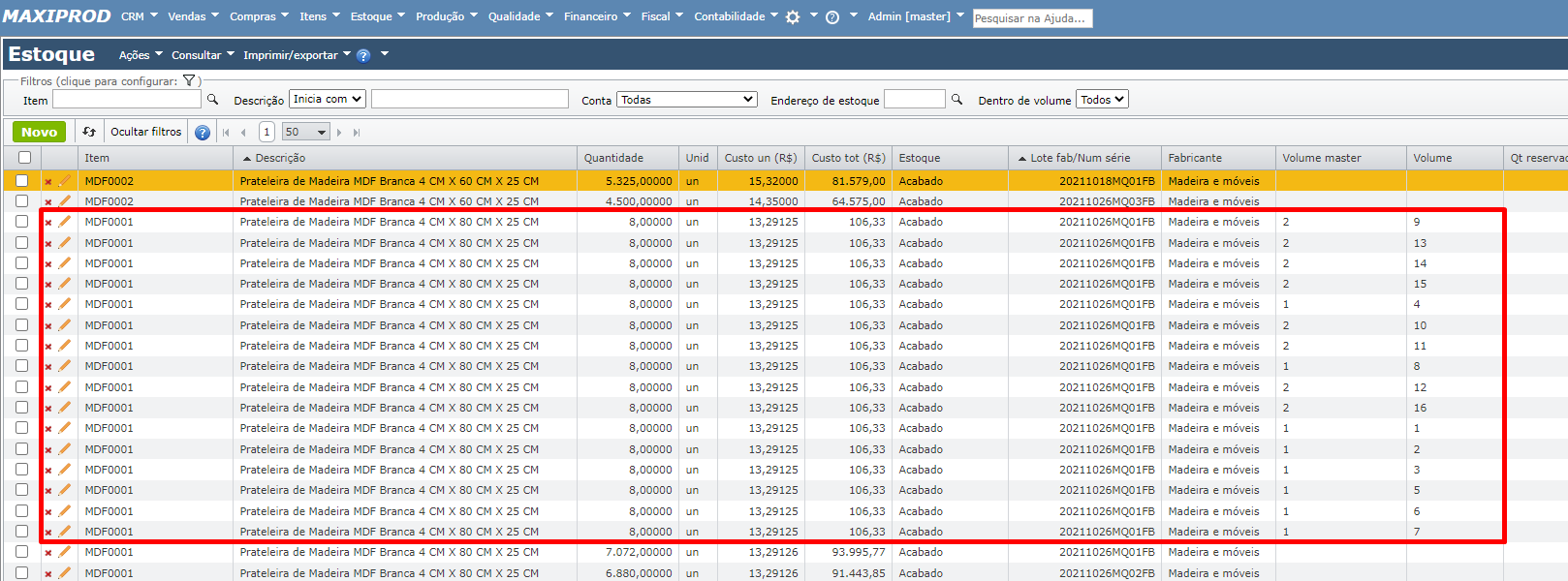Click the magnifier icon beside the Item field

coord(213,100)
